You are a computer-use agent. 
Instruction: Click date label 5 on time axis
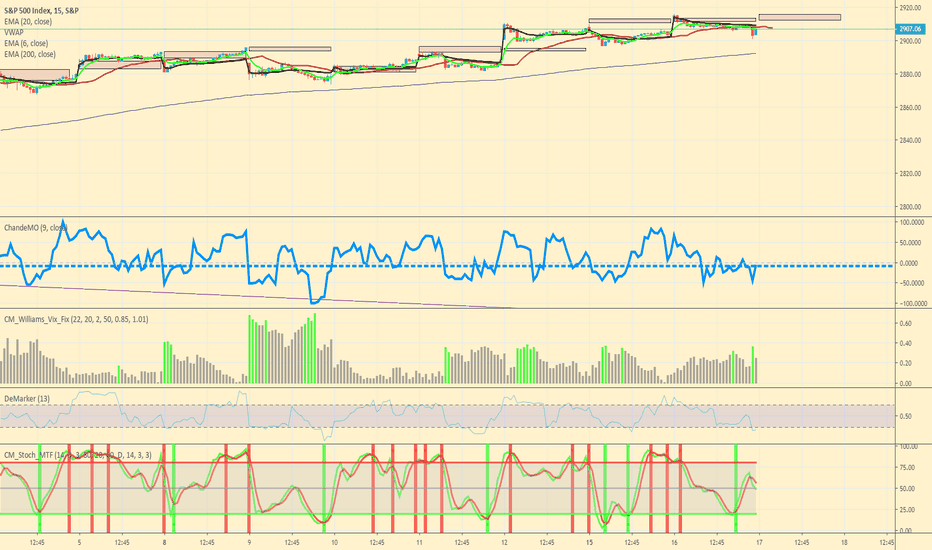pyautogui.click(x=79, y=542)
